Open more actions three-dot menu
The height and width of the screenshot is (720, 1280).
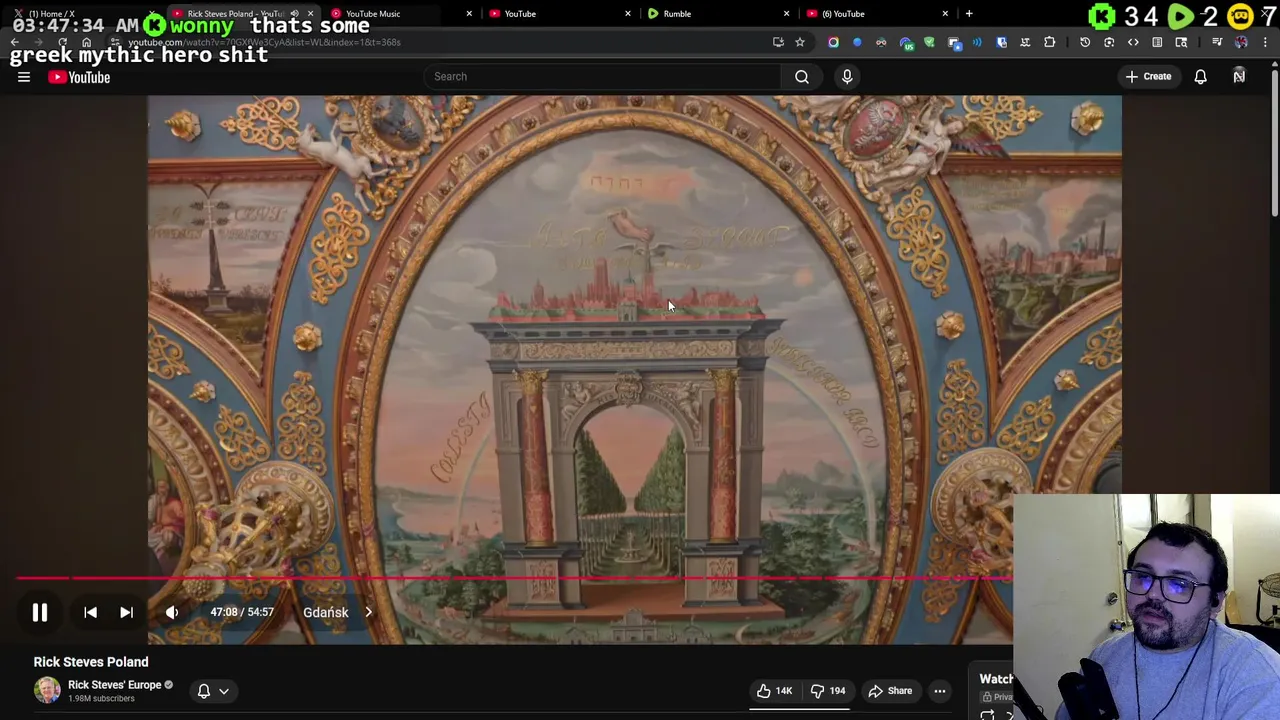940,691
